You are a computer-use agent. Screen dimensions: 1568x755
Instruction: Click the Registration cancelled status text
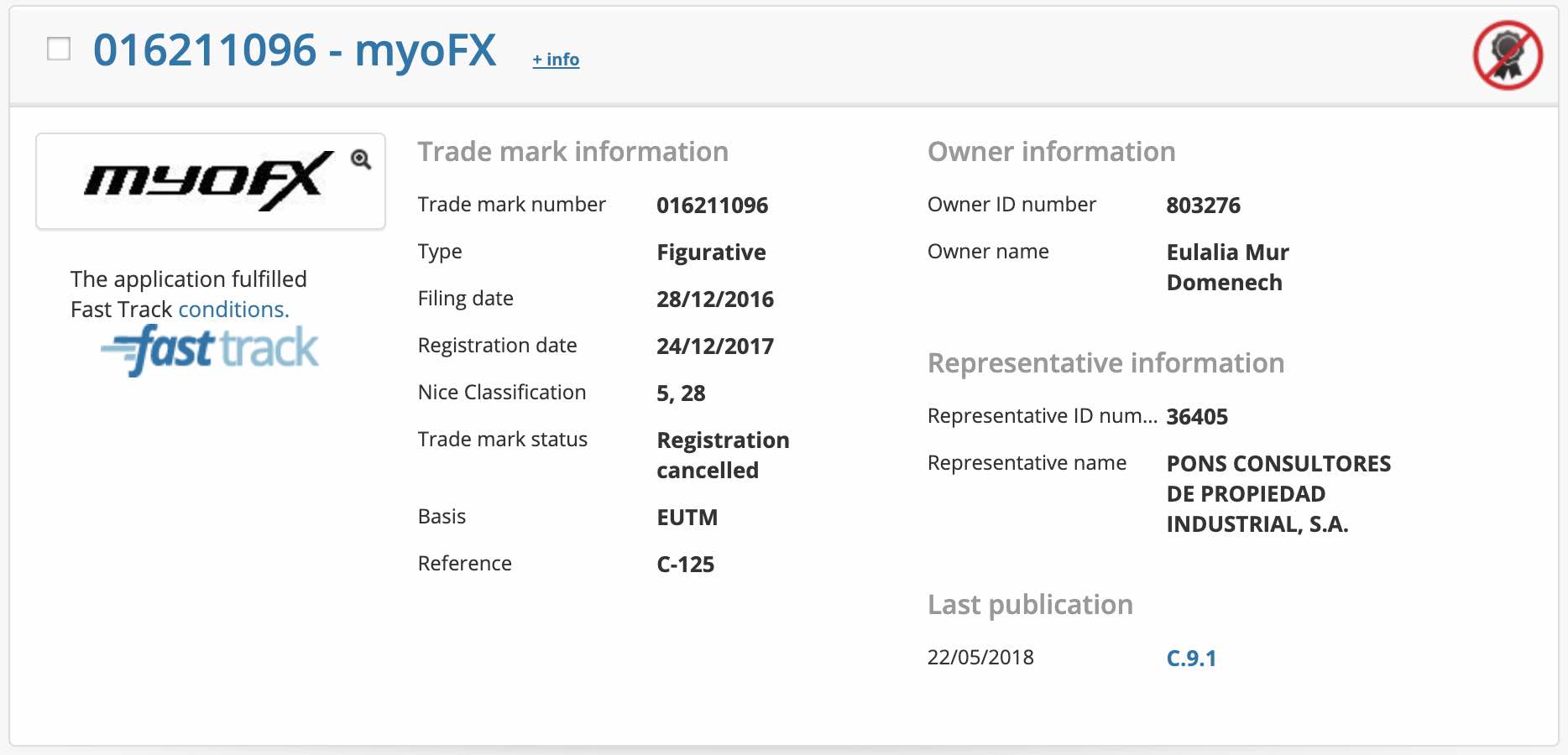[x=722, y=456]
